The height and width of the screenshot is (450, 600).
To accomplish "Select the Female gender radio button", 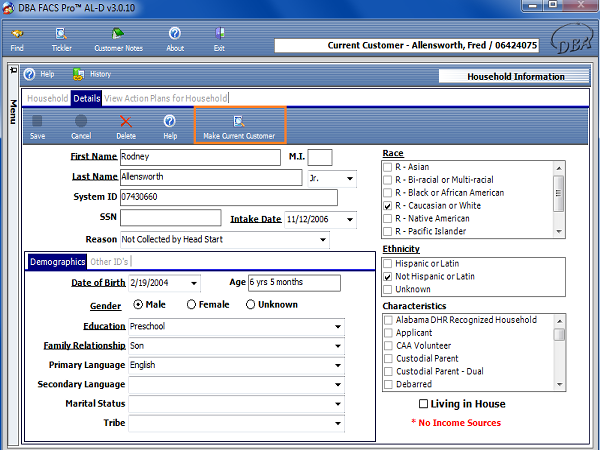I will (x=192, y=305).
